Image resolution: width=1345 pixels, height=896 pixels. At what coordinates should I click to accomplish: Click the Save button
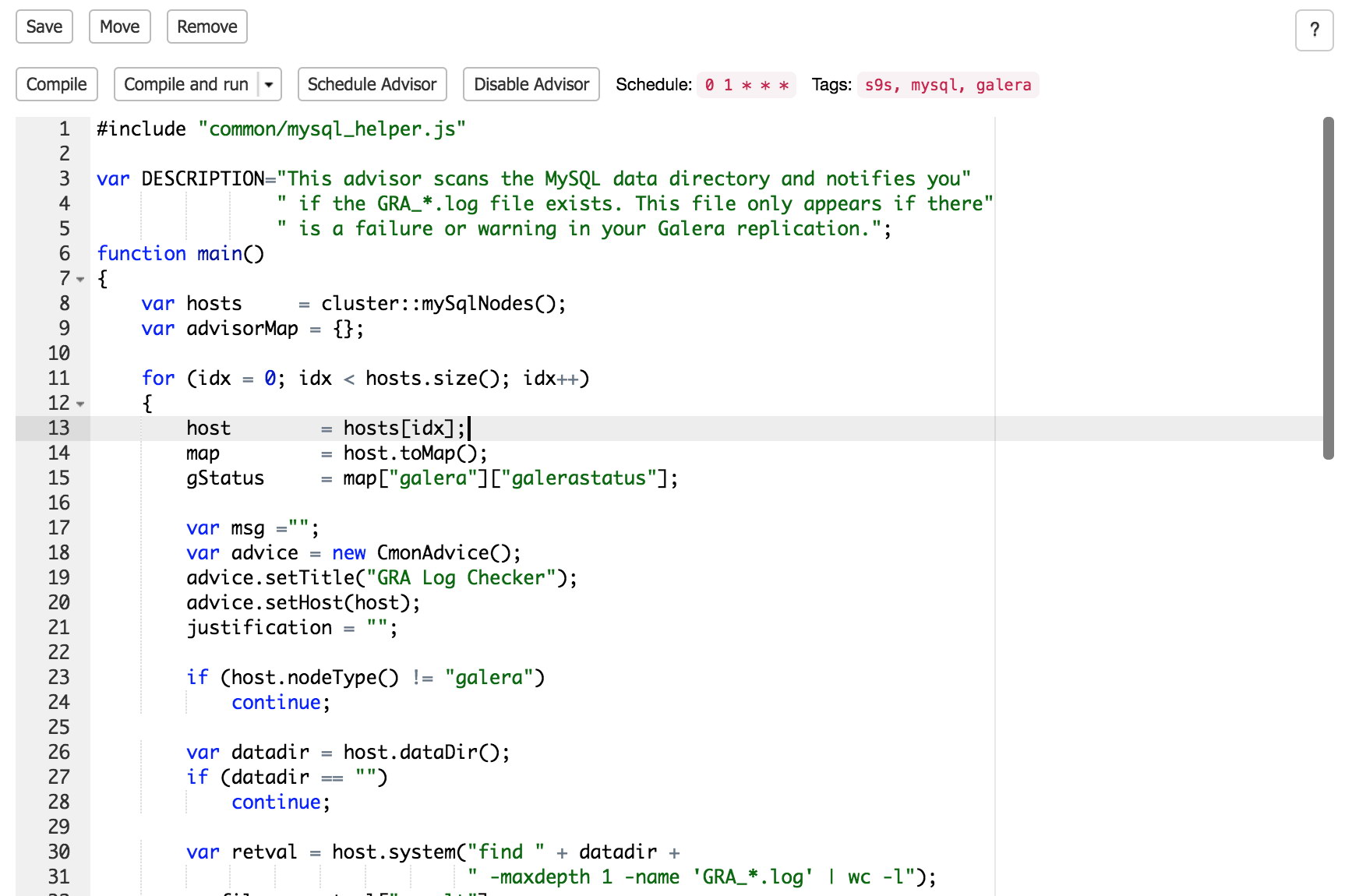point(44,26)
